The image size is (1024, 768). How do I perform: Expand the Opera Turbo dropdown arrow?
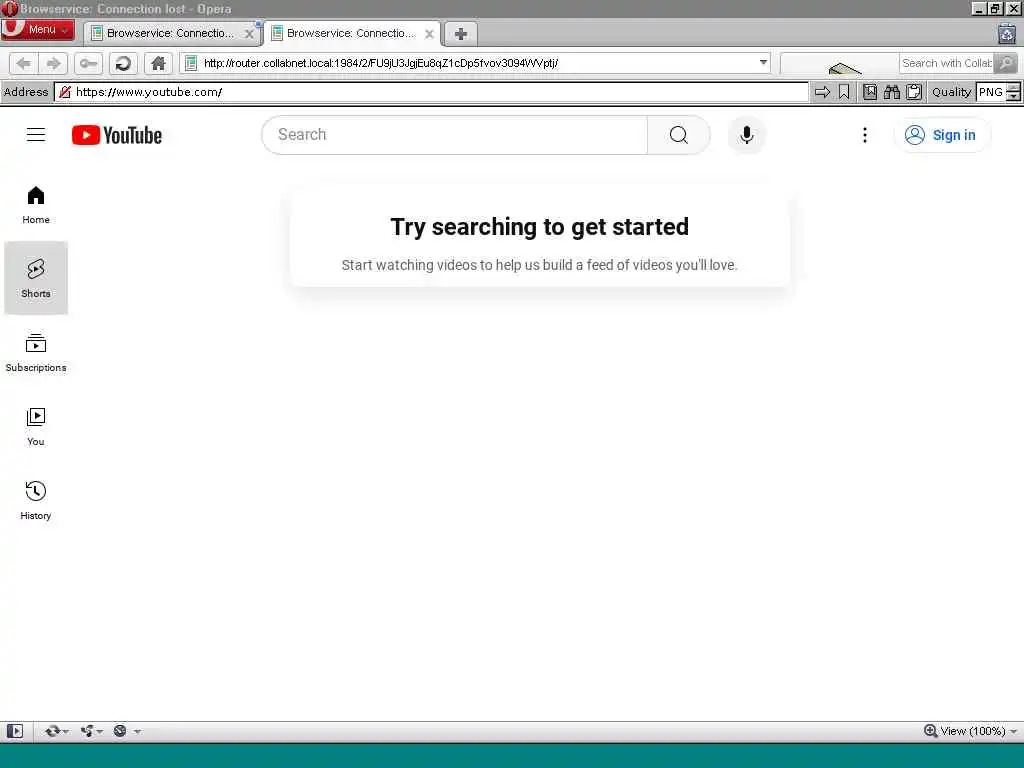(137, 732)
